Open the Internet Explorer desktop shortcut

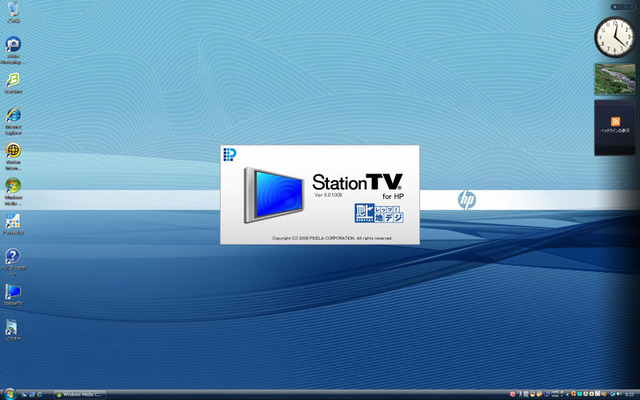click(x=13, y=121)
